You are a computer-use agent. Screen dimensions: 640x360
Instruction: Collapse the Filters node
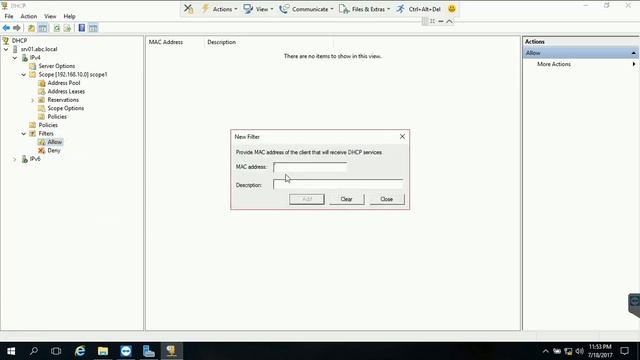click(x=23, y=133)
